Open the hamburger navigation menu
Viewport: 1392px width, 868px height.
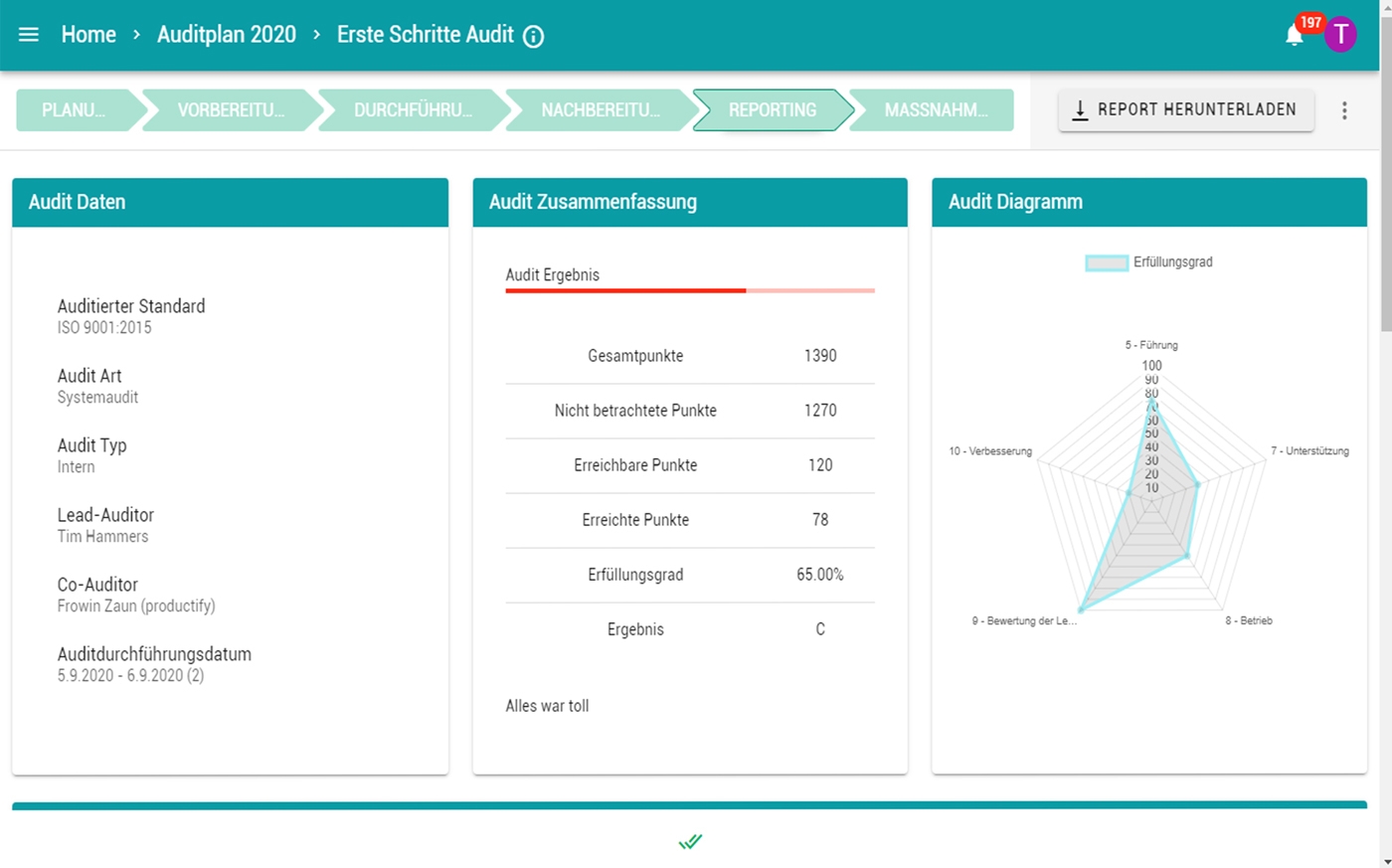click(x=29, y=35)
